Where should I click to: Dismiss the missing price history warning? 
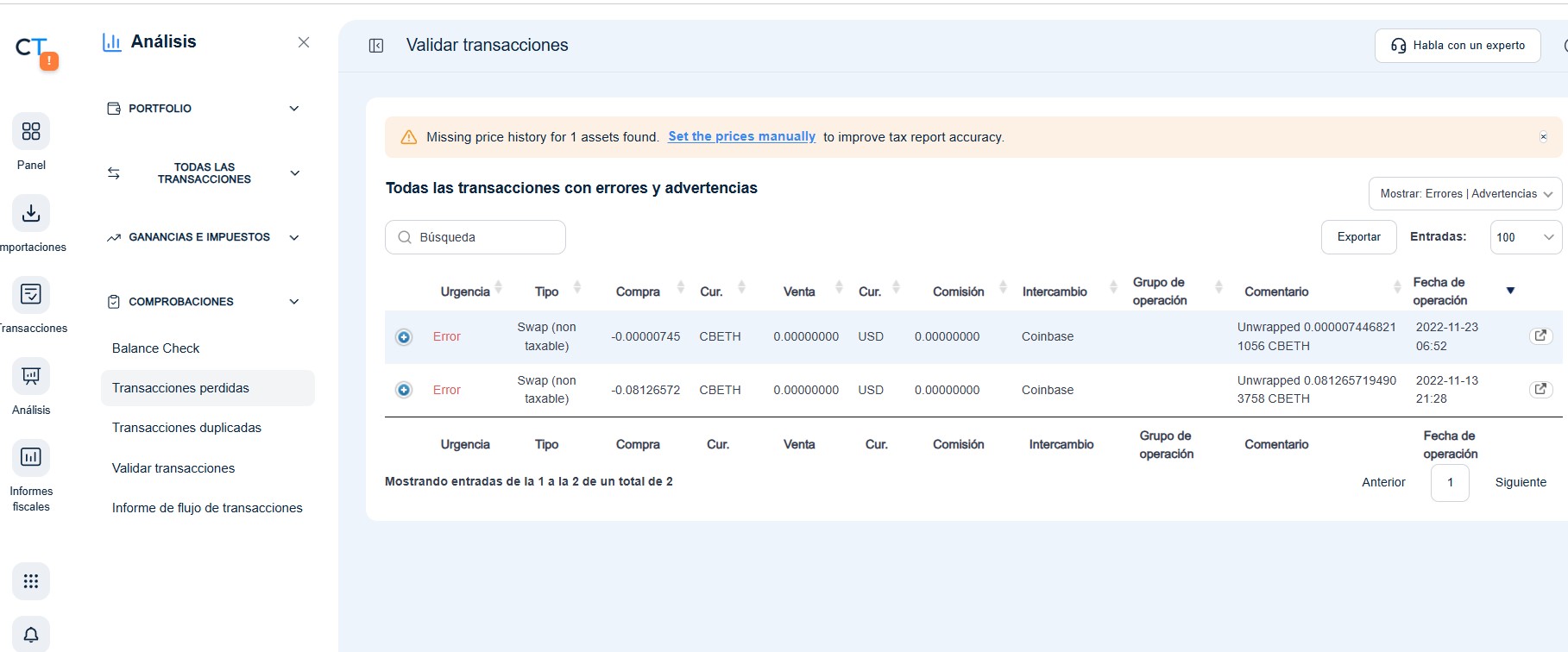1544,137
